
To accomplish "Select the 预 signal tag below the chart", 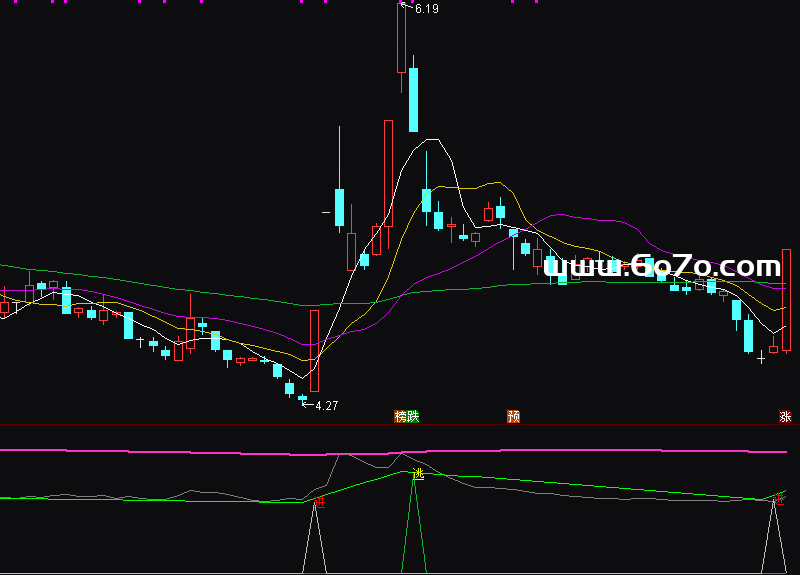I will click(514, 416).
